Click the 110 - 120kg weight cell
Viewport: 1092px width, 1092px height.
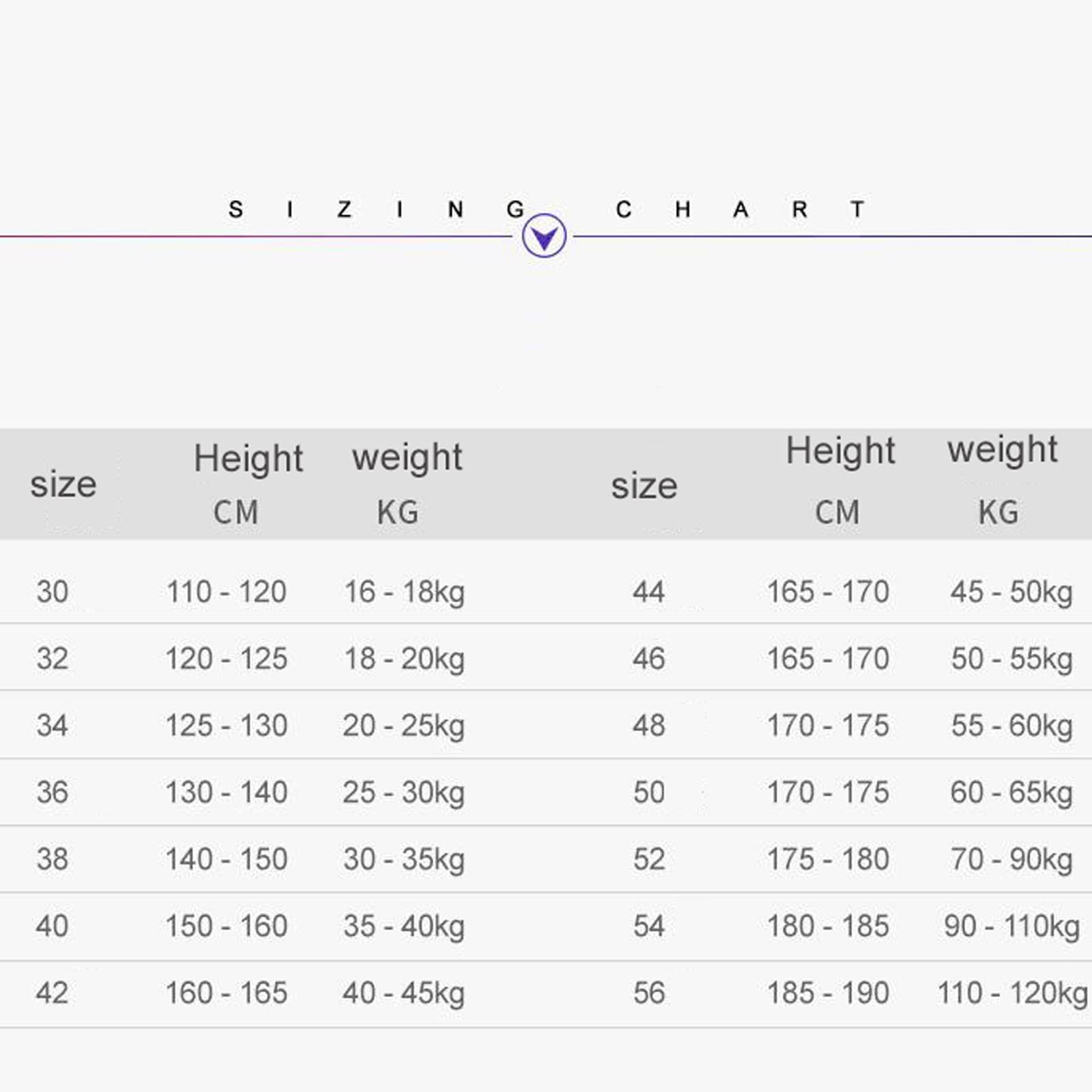tap(1011, 993)
